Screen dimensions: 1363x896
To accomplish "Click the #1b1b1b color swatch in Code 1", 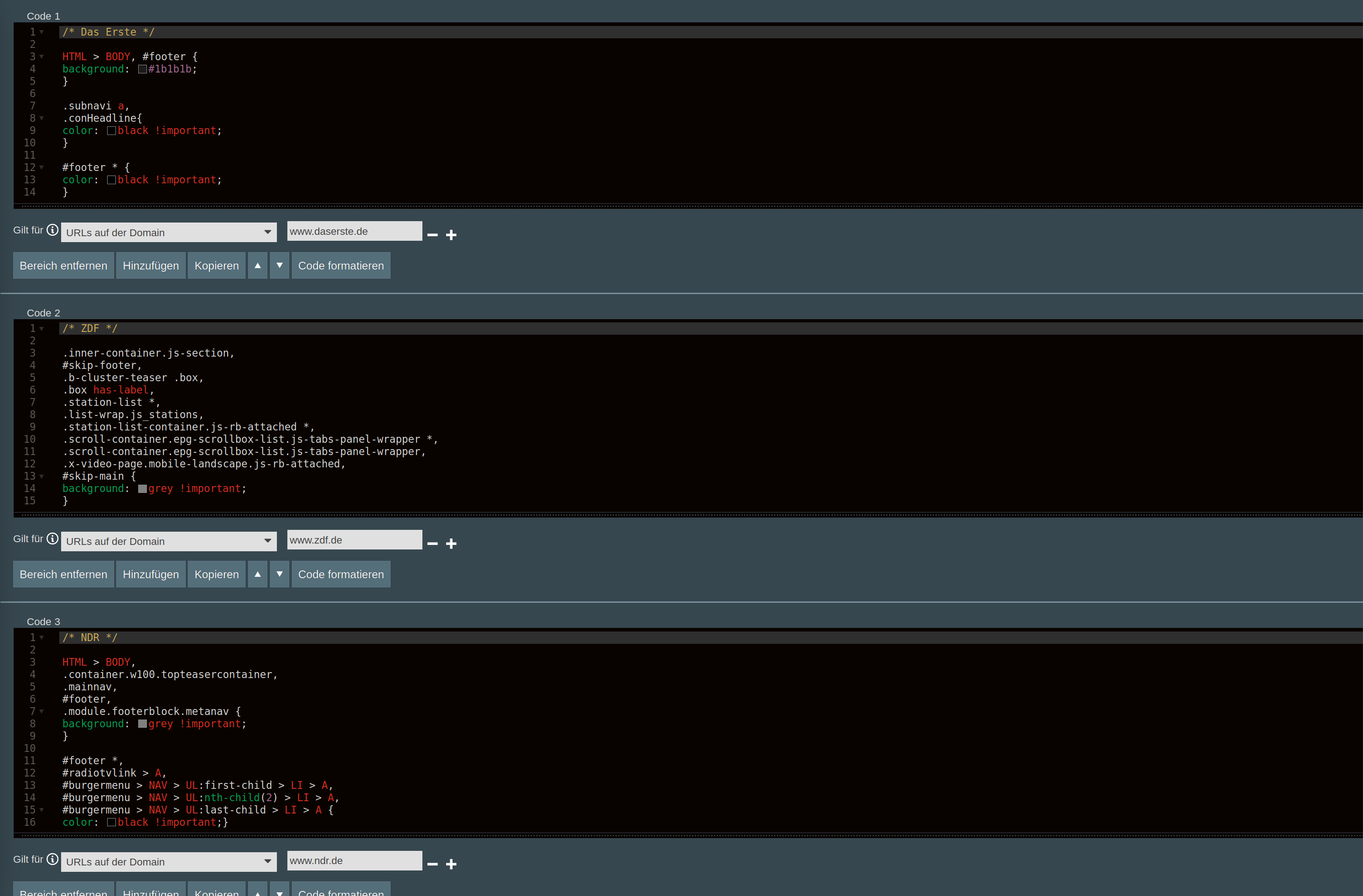I will 142,69.
